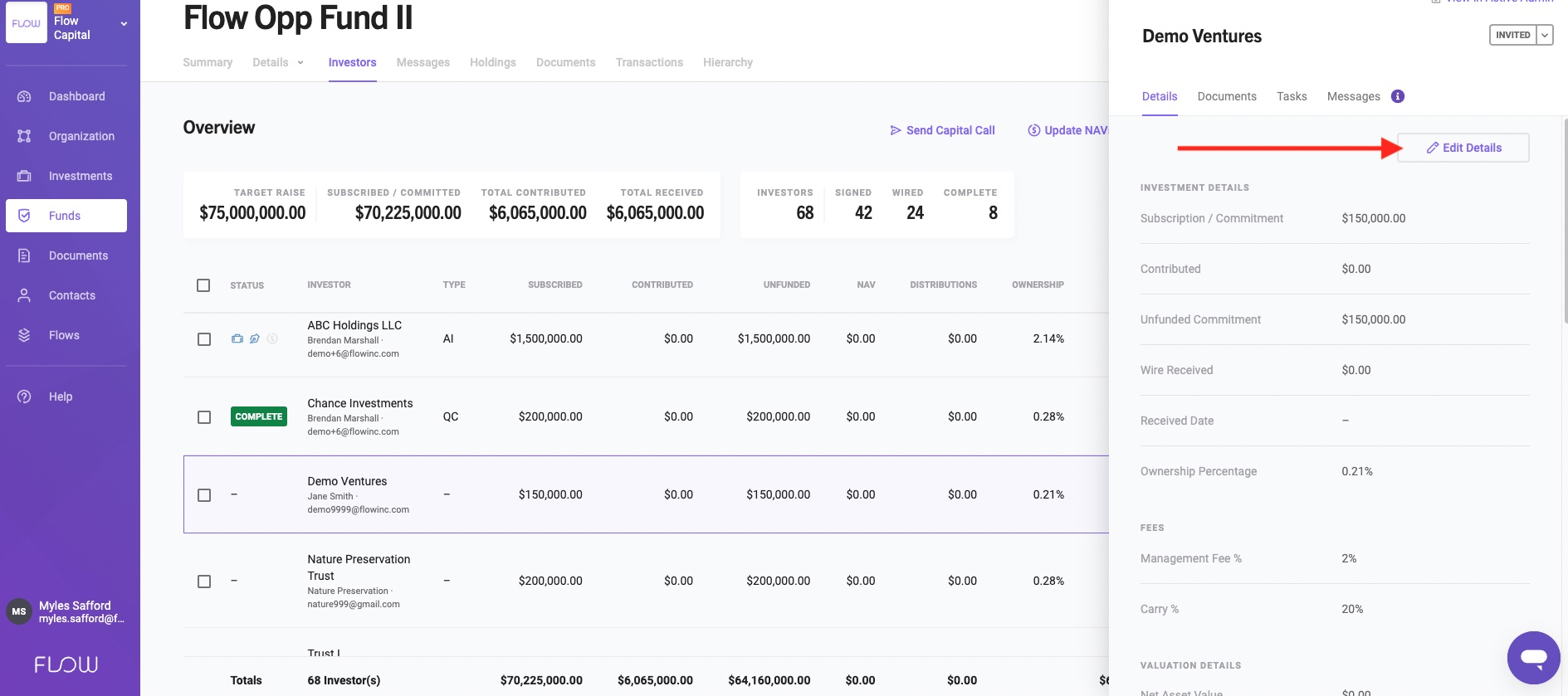The width and height of the screenshot is (1568, 696).
Task: Switch to the Transactions tab
Action: (649, 62)
